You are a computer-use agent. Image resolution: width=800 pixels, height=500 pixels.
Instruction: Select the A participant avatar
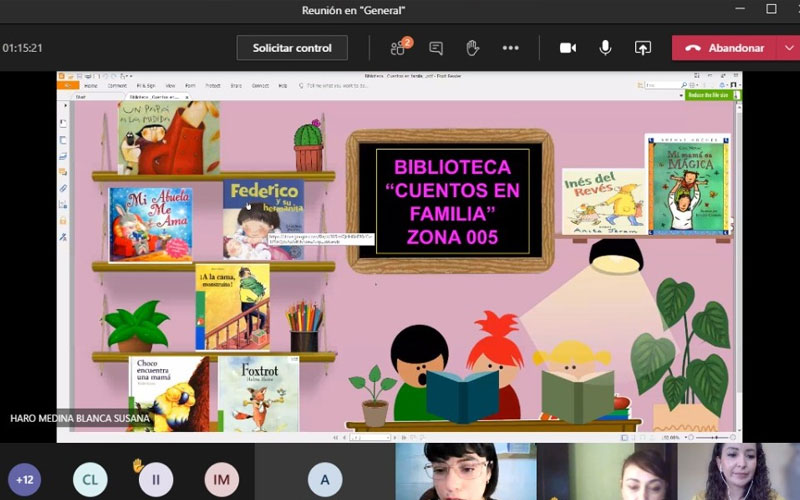[324, 480]
